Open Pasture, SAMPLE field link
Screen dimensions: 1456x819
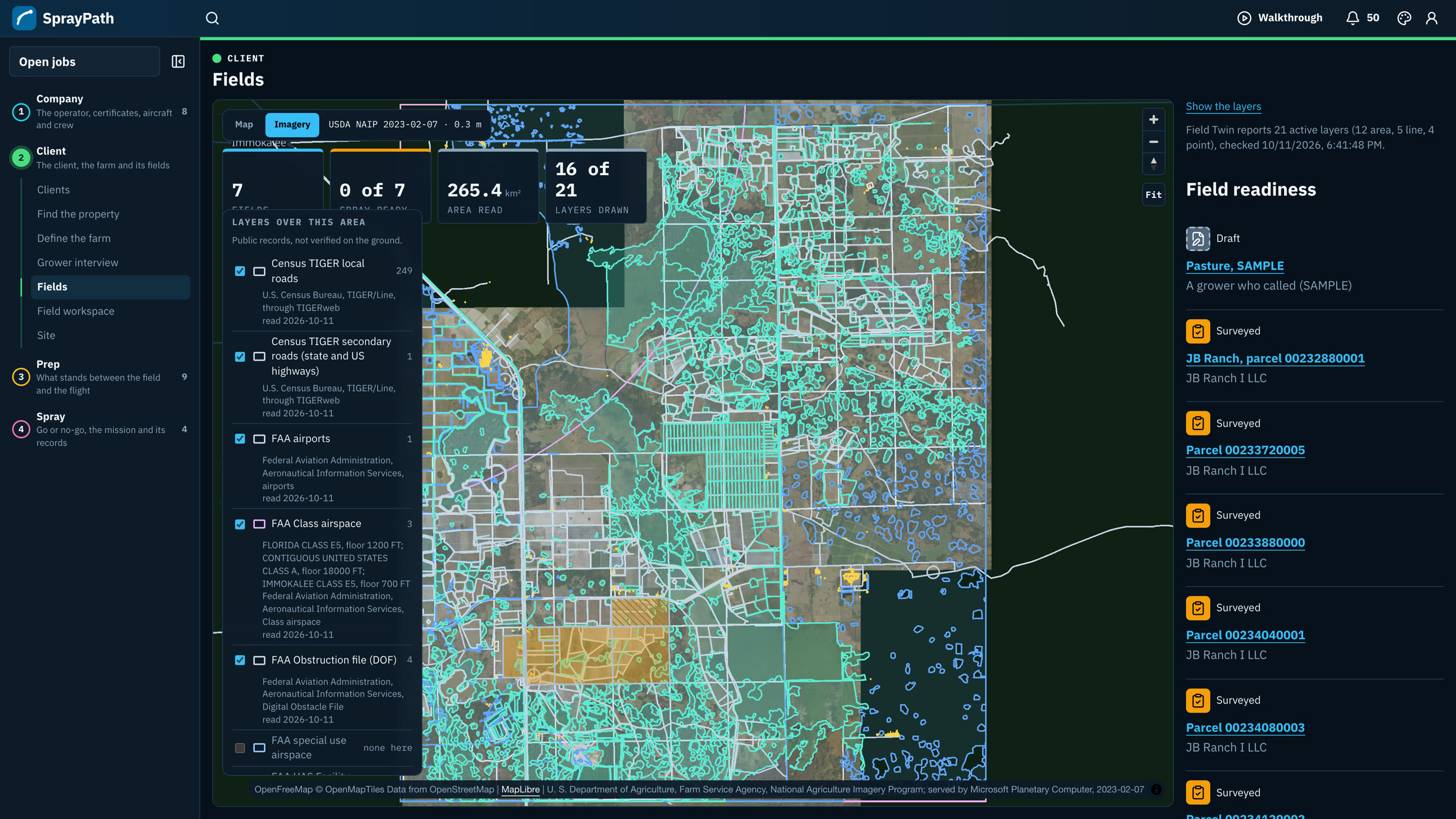click(1235, 266)
